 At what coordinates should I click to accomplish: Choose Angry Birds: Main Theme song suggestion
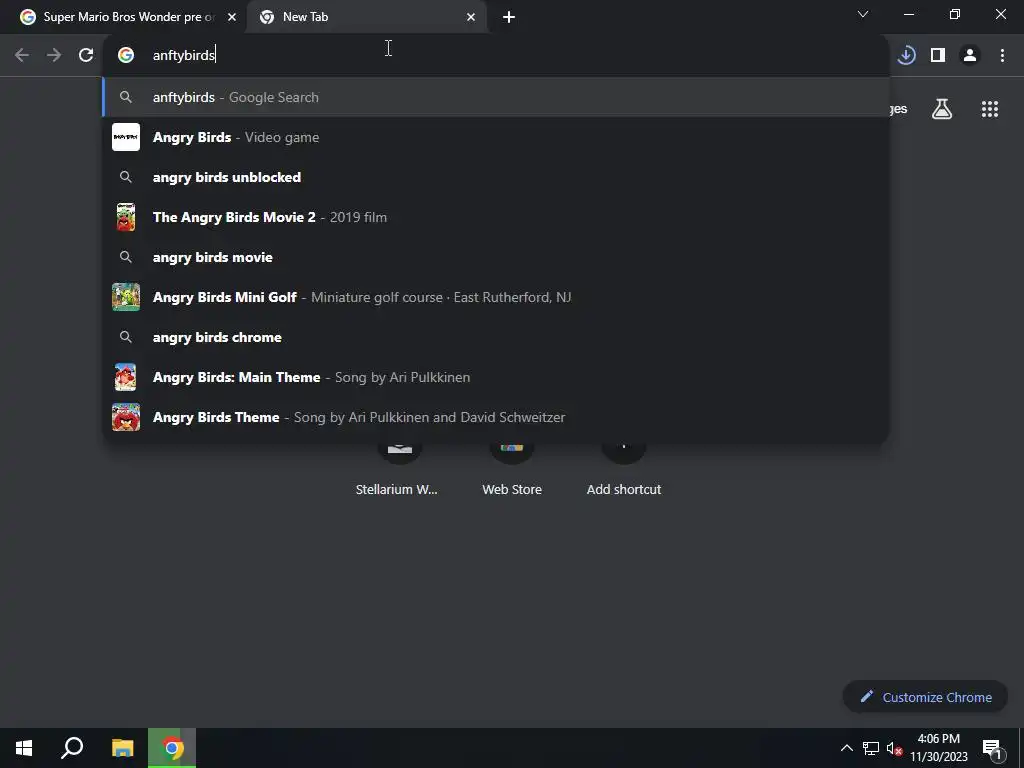tap(496, 377)
